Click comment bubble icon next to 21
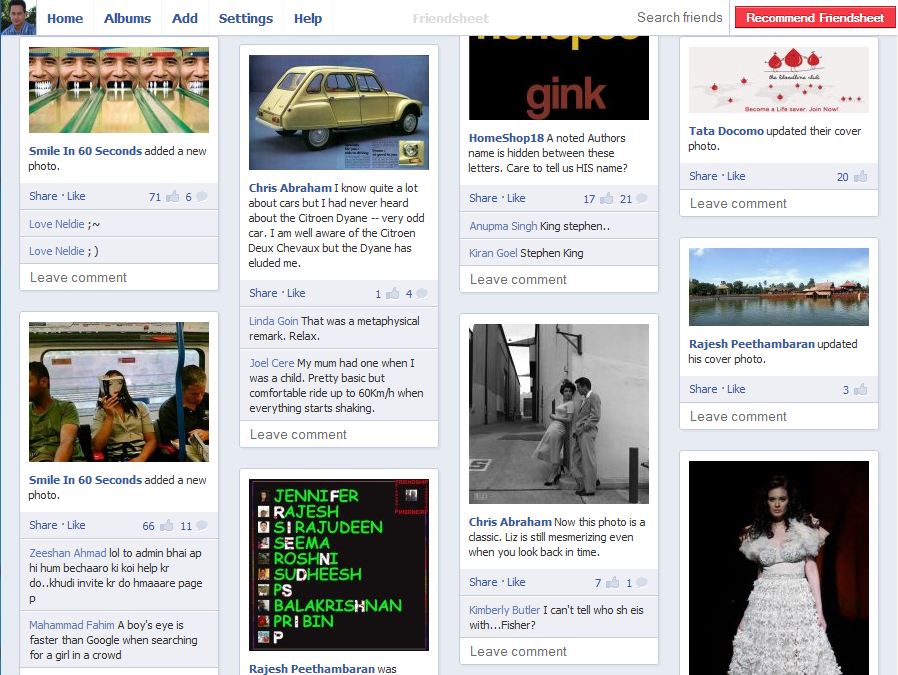898x675 pixels. pyautogui.click(x=641, y=199)
